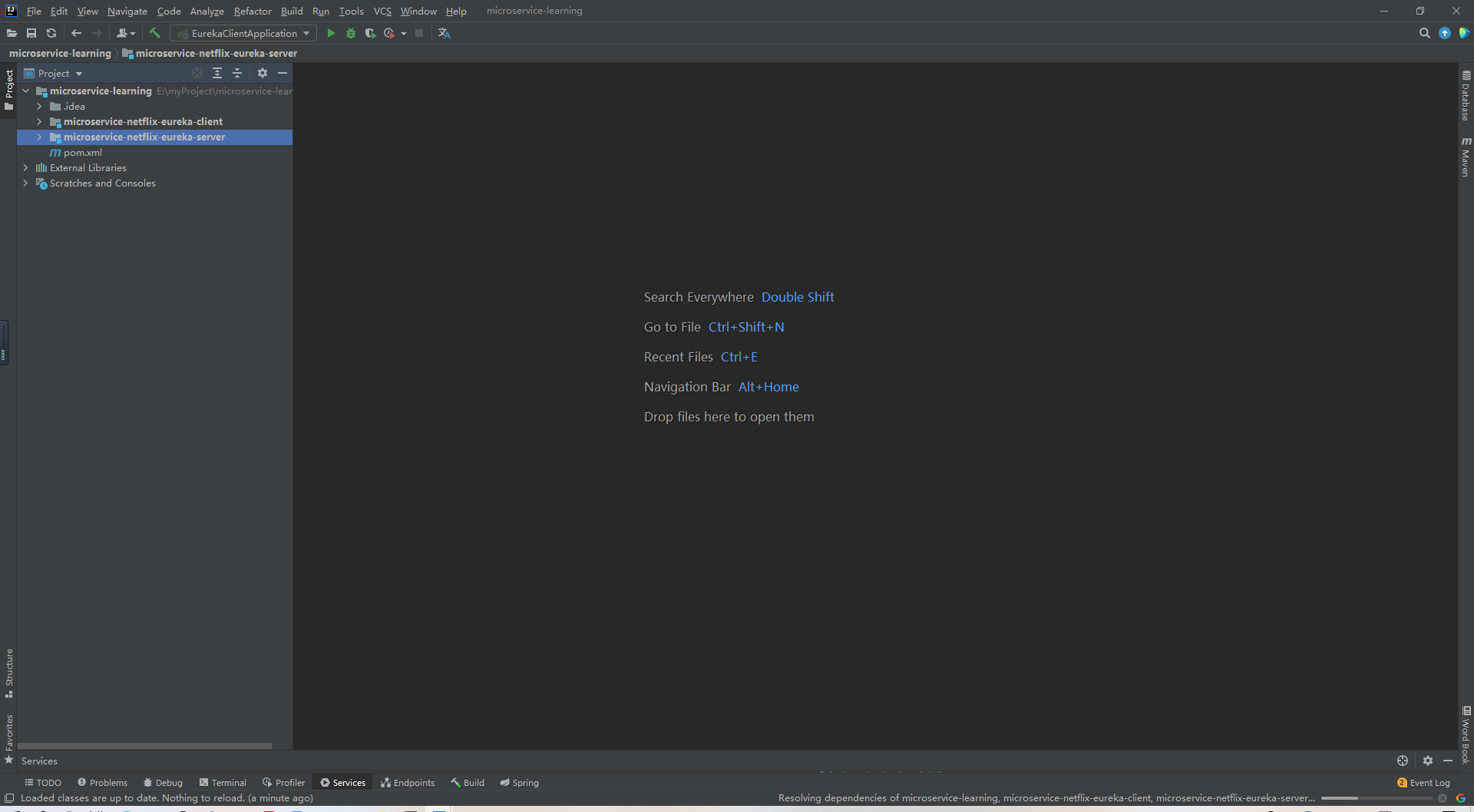Open the Endpoints tool window tab
1474x812 pixels.
408,782
